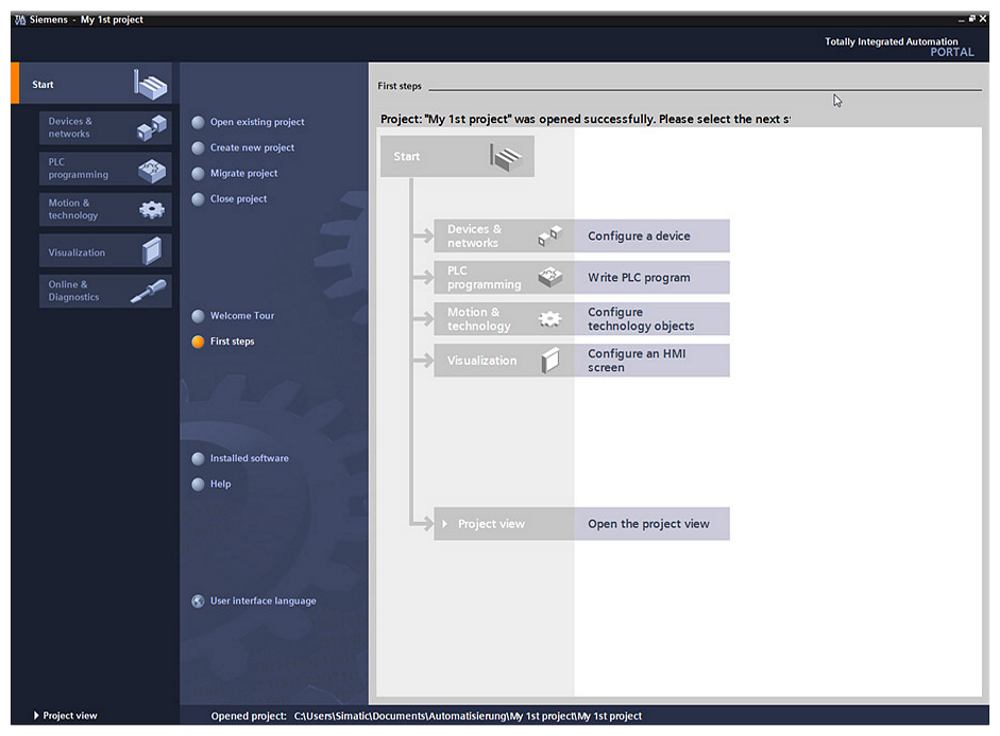1000x736 pixels.
Task: Click the Project view label in First steps
Action: click(x=492, y=524)
